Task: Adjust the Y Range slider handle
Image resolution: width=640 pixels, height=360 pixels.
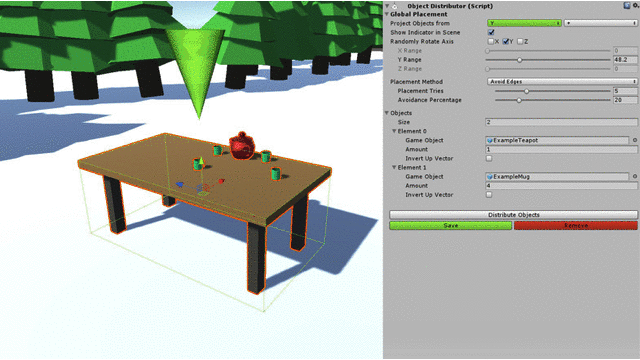Action: [520, 60]
